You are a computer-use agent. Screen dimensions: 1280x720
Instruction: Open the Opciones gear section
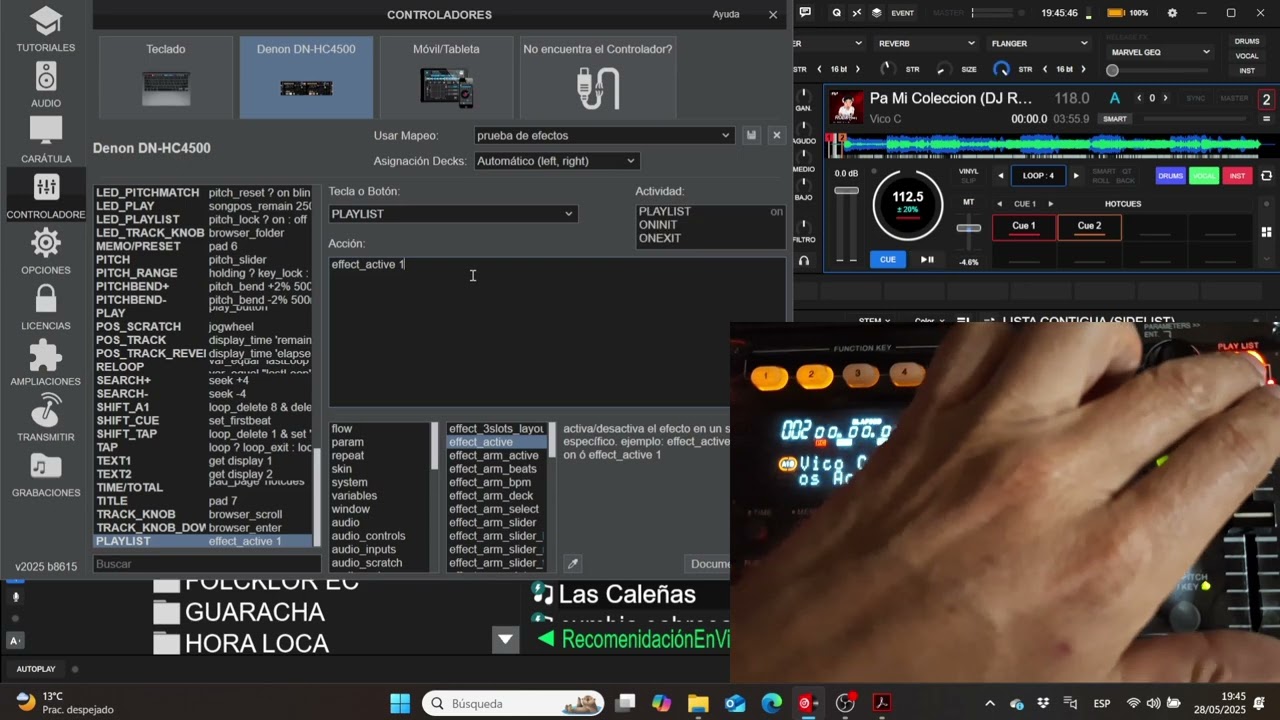(x=46, y=252)
